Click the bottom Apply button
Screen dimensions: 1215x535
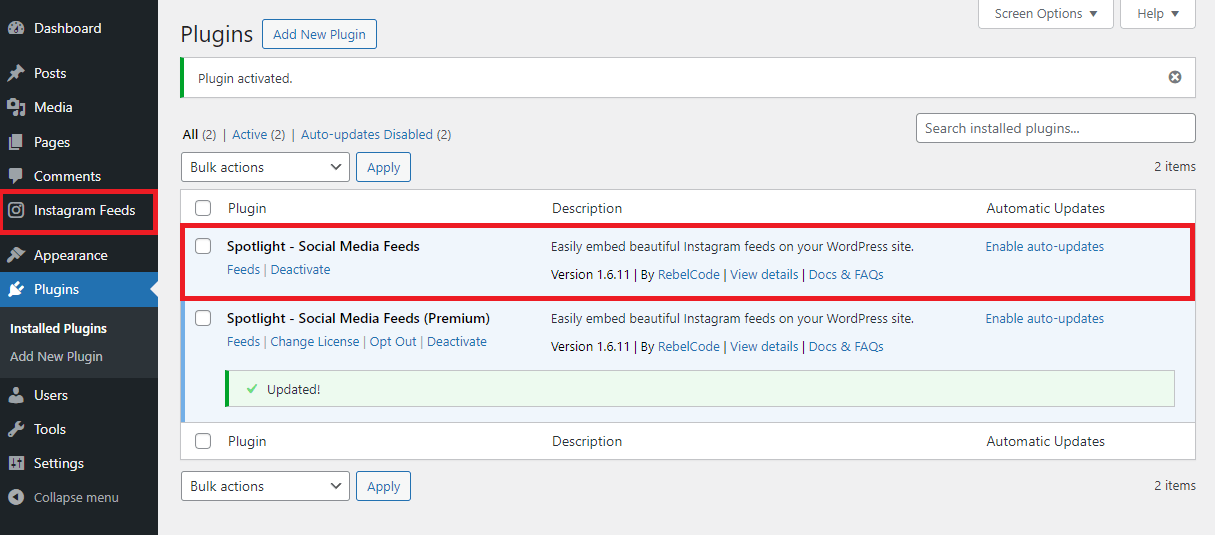point(383,486)
